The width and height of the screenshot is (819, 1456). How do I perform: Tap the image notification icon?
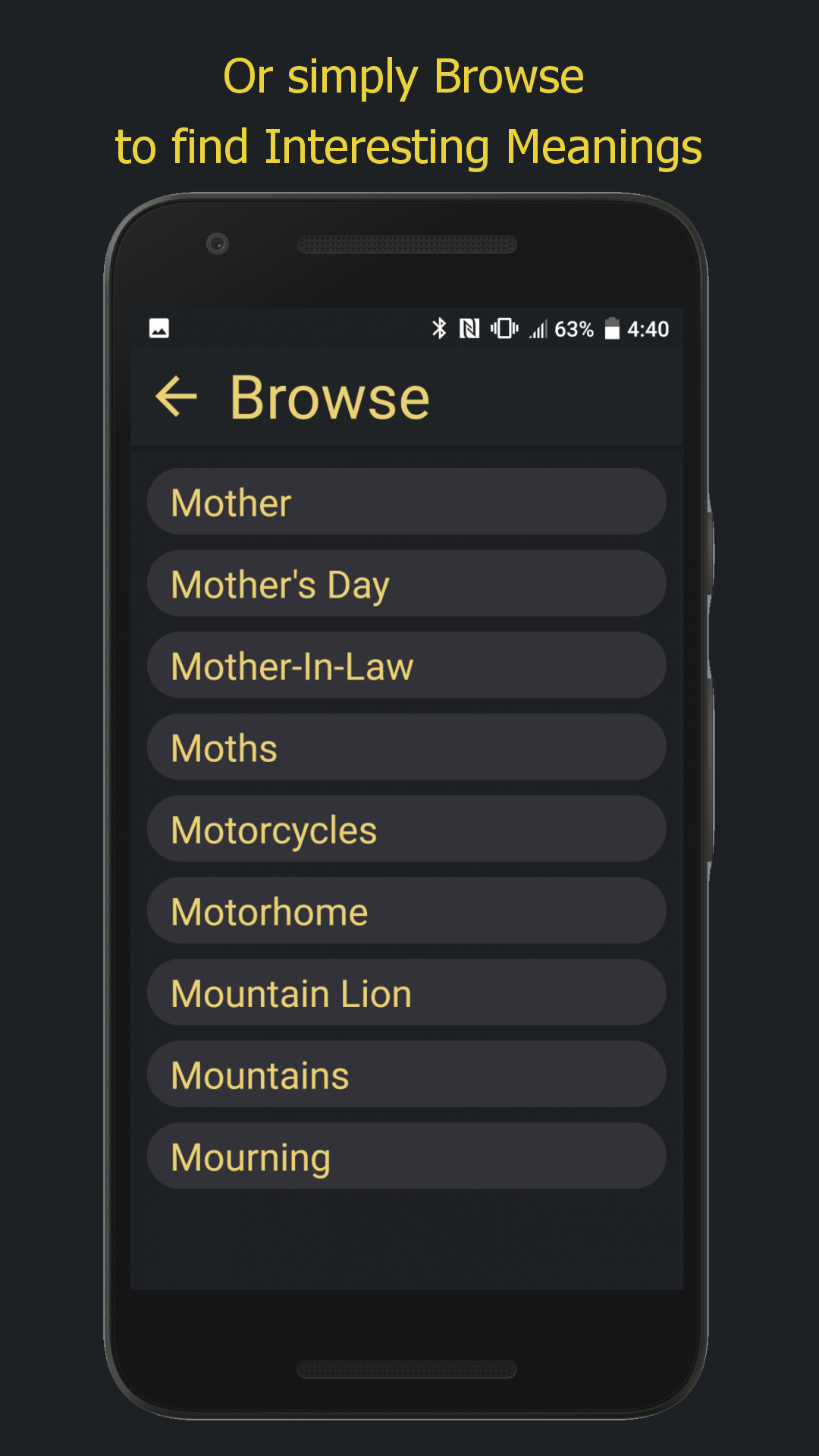(x=159, y=328)
